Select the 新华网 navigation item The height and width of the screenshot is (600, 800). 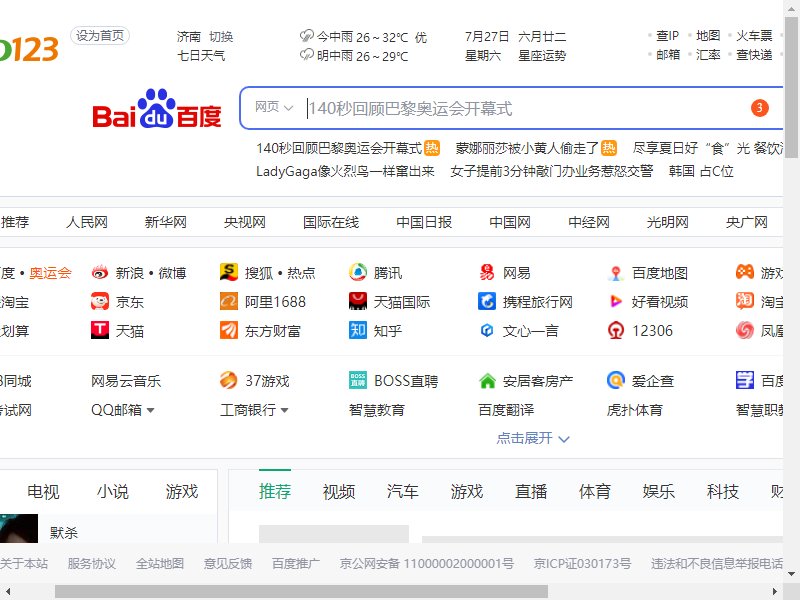(x=165, y=222)
